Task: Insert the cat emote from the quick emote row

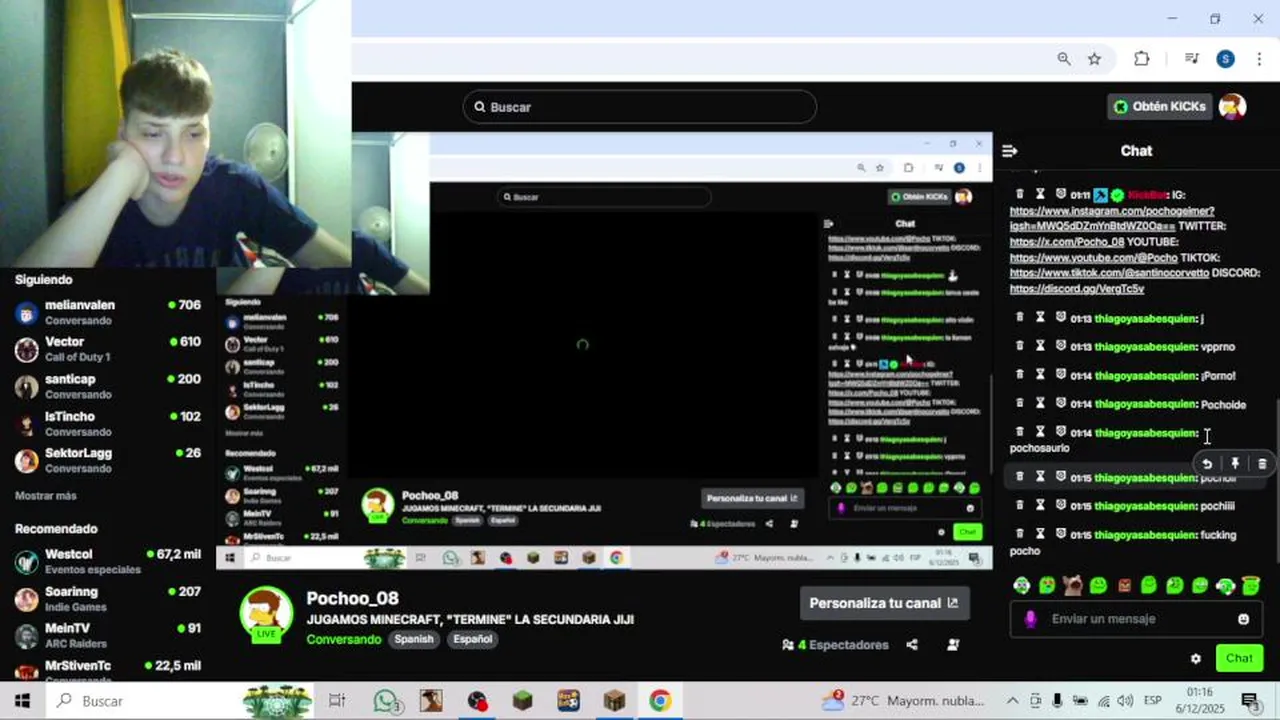Action: (1072, 585)
